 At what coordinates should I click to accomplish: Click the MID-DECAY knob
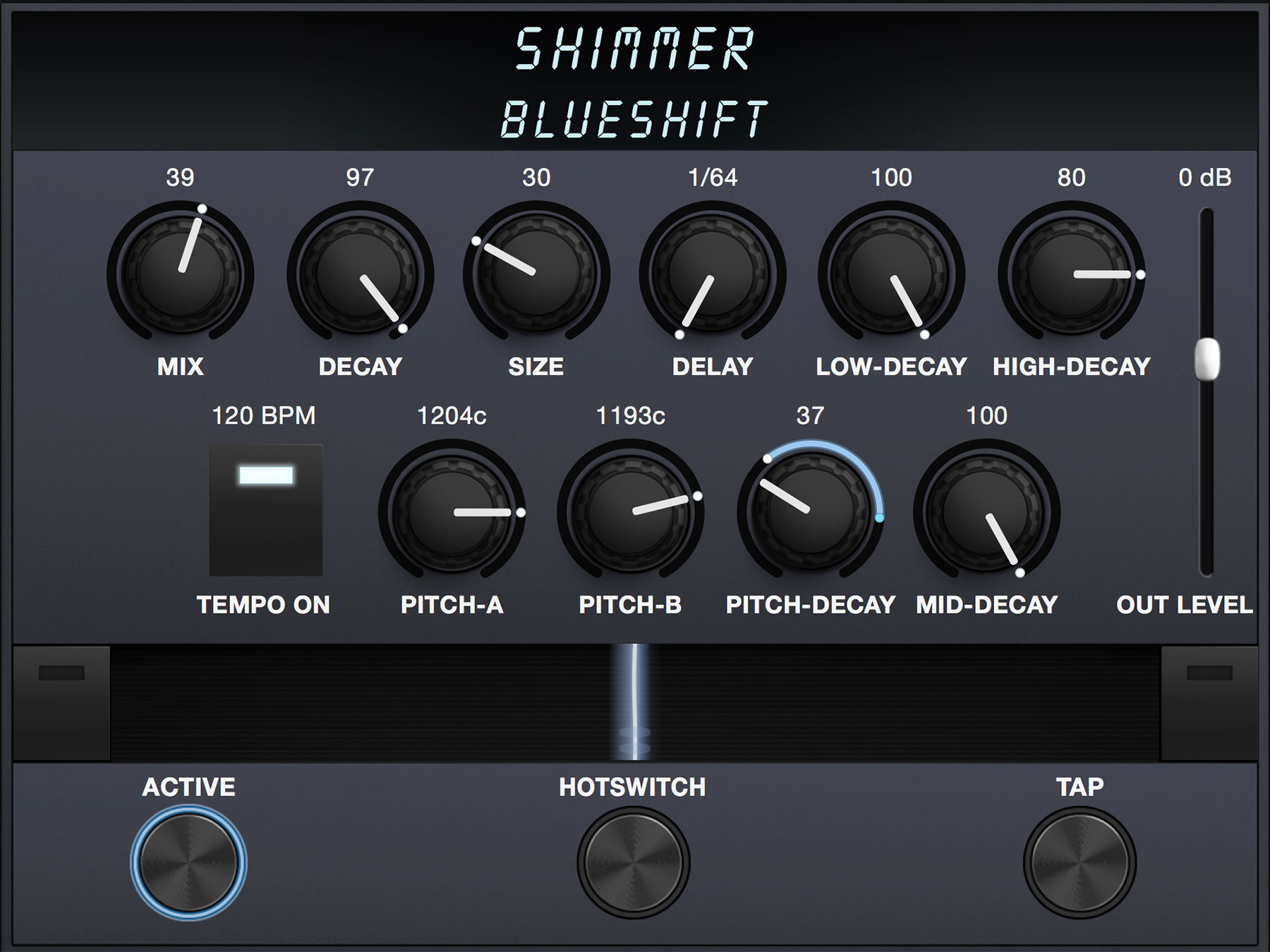click(x=986, y=512)
